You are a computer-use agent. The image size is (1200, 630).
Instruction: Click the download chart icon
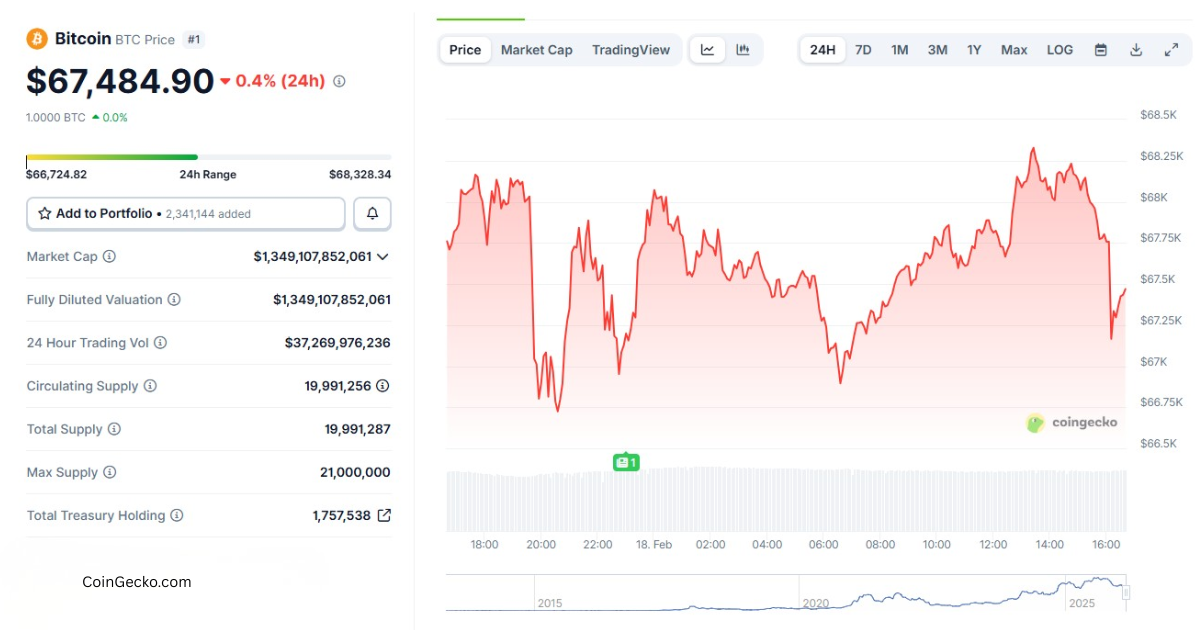(1136, 48)
